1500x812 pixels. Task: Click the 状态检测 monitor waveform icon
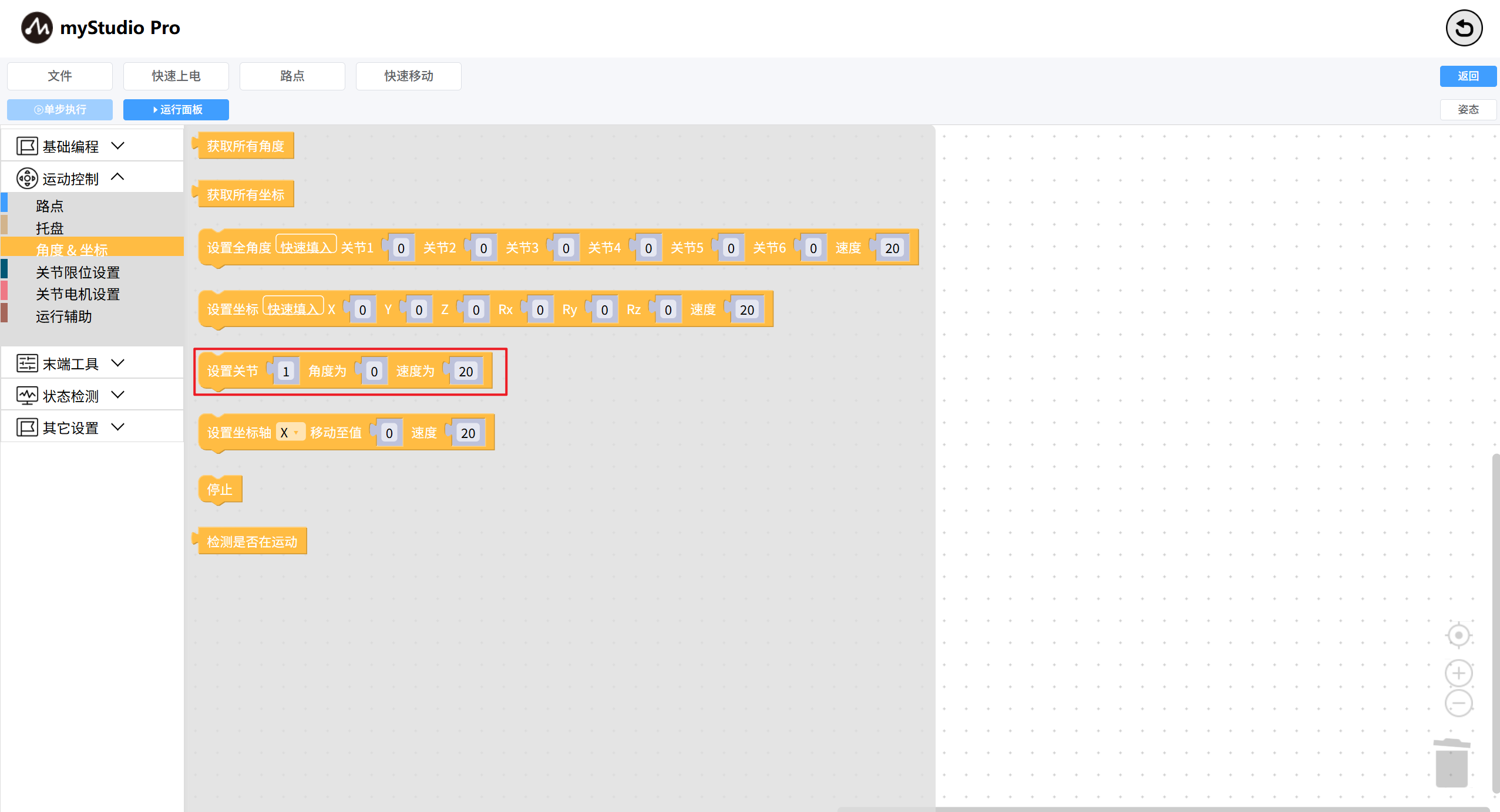coord(27,396)
